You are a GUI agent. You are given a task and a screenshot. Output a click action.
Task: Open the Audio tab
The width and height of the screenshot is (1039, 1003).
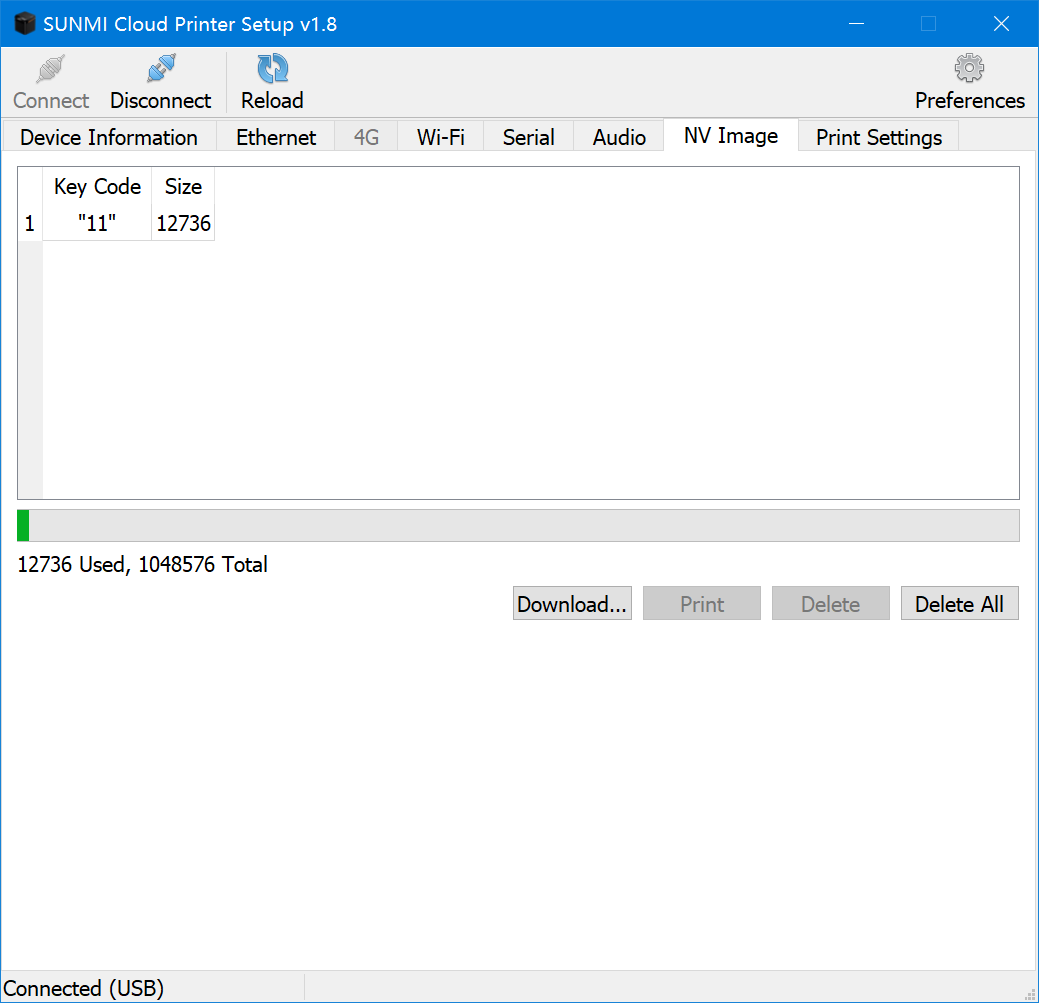(x=619, y=137)
